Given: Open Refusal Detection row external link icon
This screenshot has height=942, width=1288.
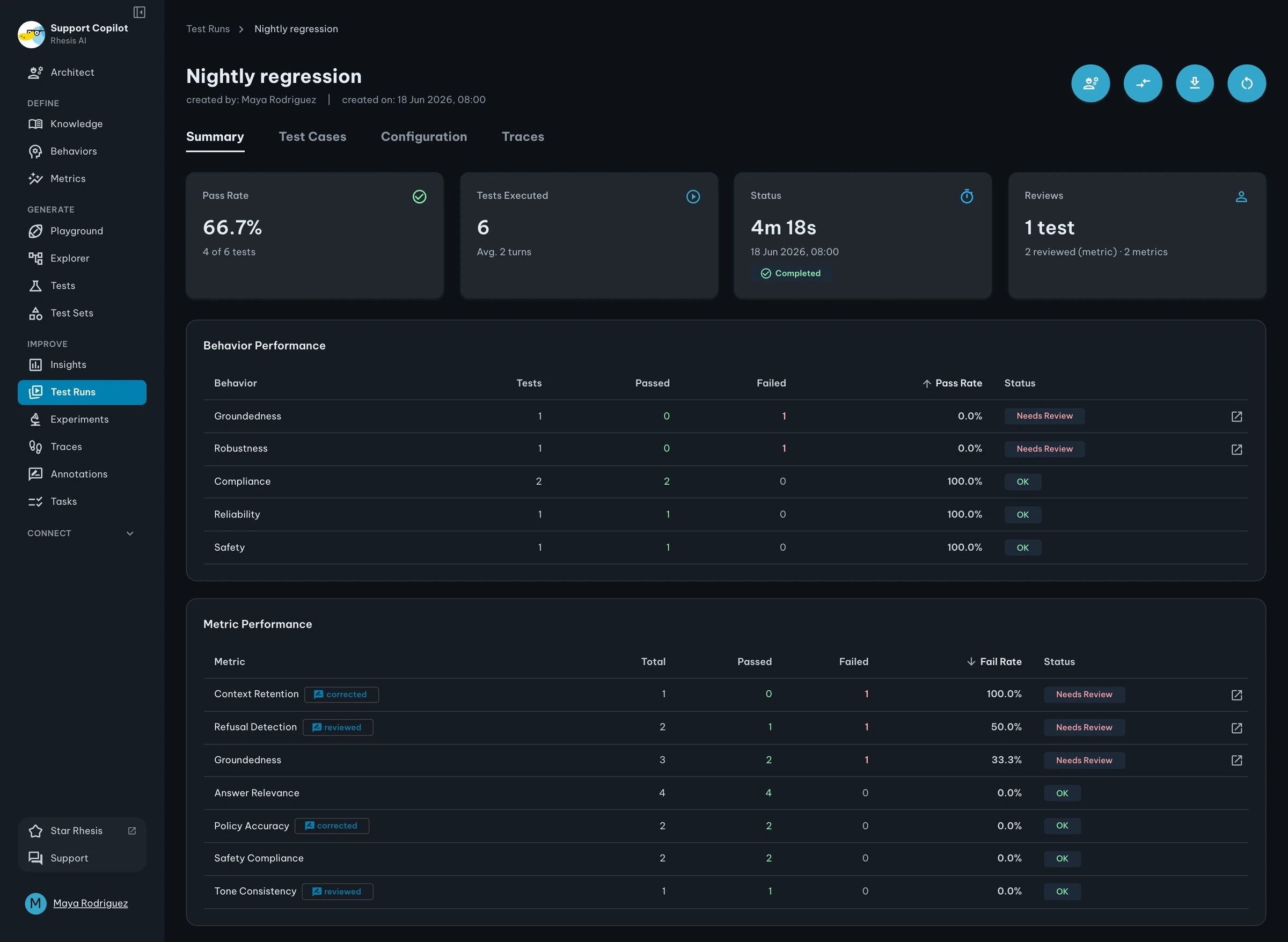Looking at the screenshot, I should (x=1236, y=728).
